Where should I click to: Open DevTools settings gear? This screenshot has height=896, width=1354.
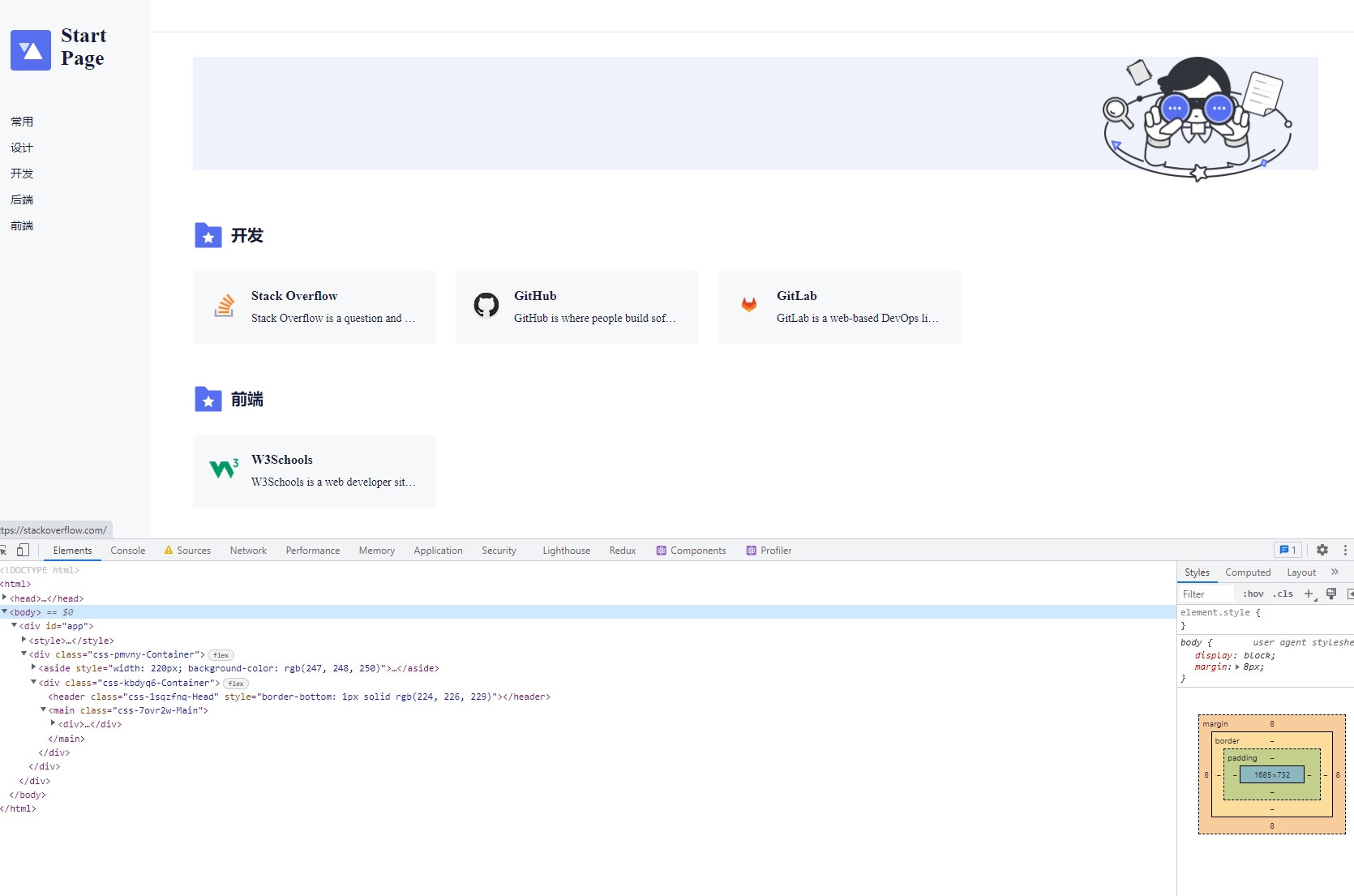pyautogui.click(x=1322, y=550)
